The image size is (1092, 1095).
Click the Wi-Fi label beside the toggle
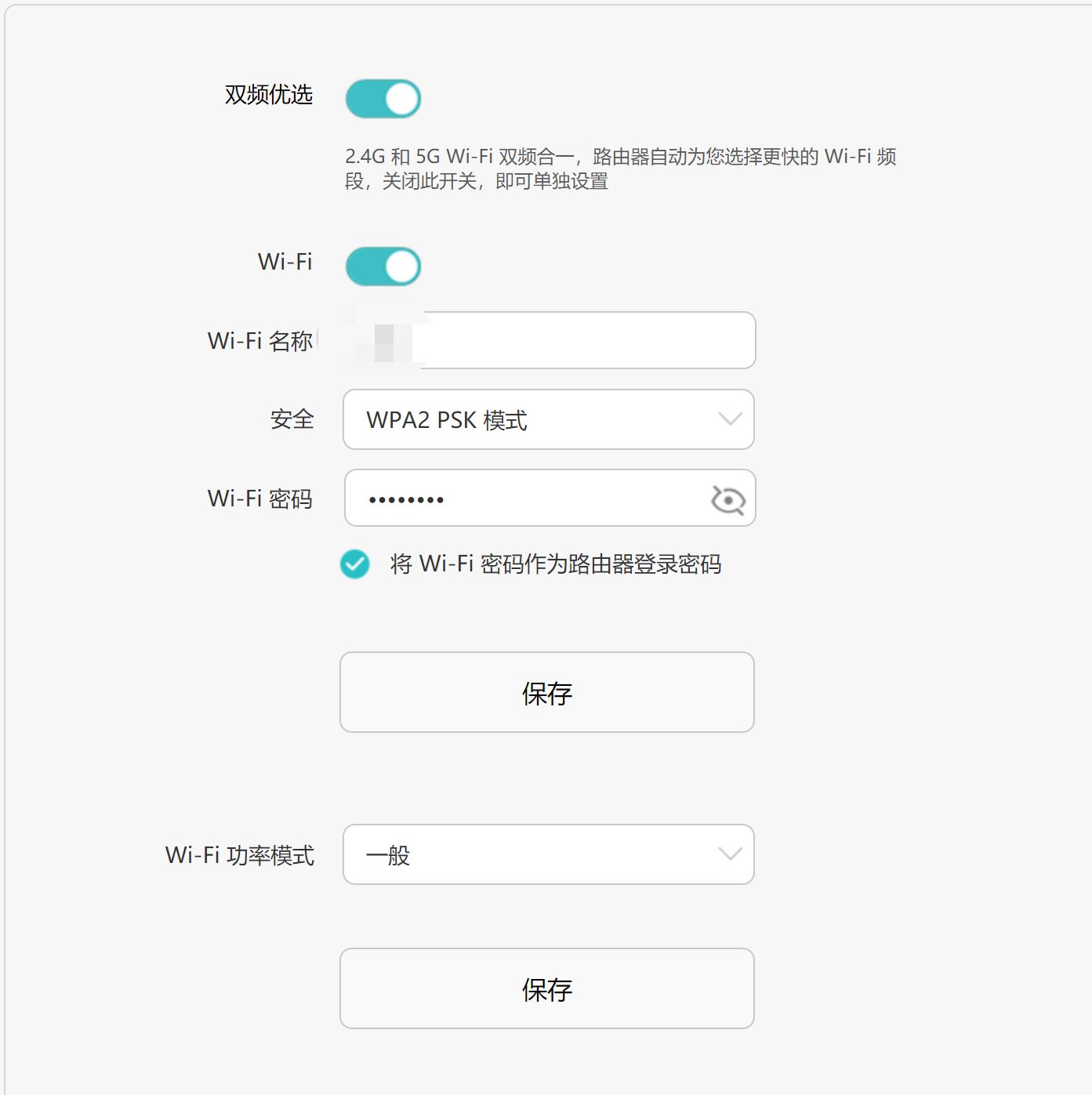(285, 262)
